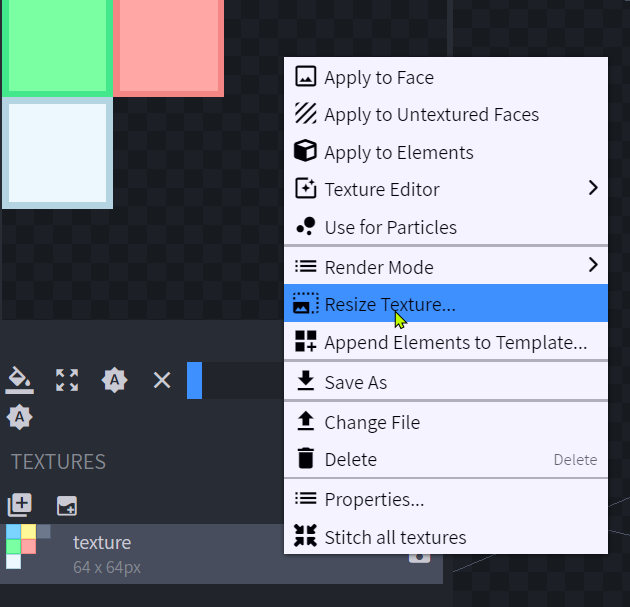This screenshot has width=630, height=607.
Task: Expand the Render Mode submenu arrow
Action: pos(592,266)
